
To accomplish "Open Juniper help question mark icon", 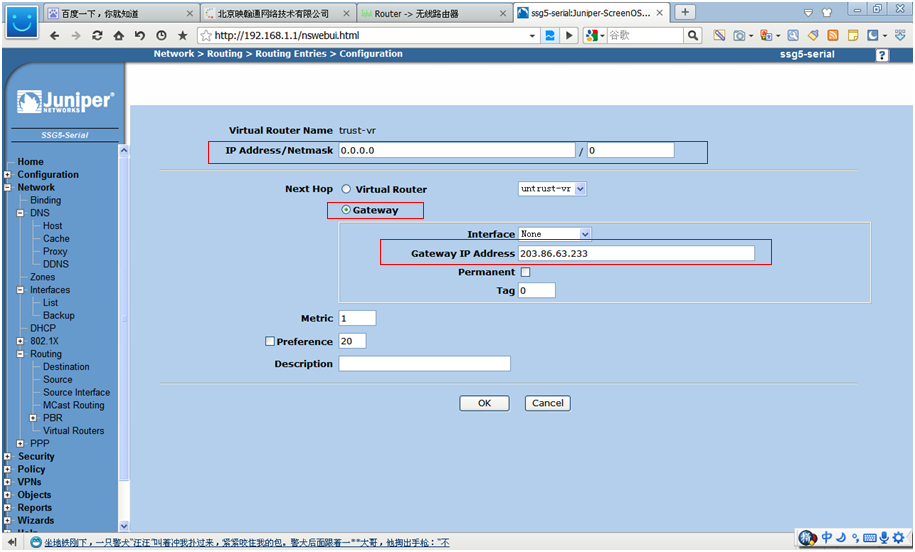I will coord(882,55).
